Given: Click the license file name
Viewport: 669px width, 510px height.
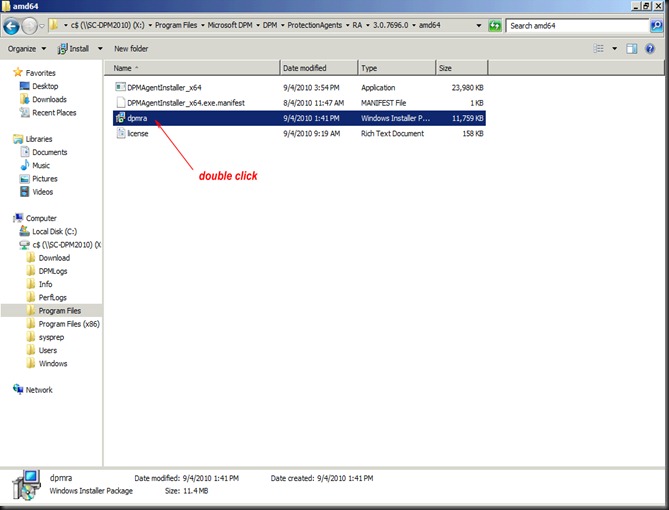Looking at the screenshot, I should [x=138, y=134].
